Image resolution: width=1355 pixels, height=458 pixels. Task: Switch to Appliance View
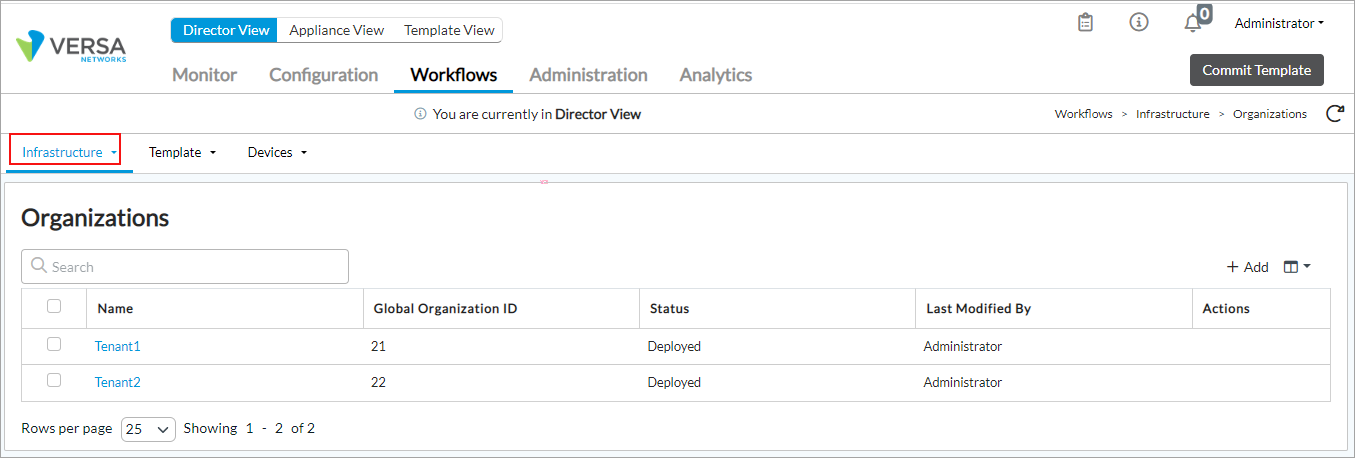pos(336,30)
